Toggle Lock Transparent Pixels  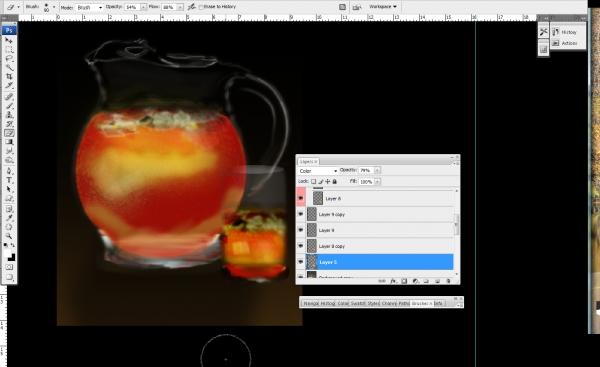tap(313, 181)
